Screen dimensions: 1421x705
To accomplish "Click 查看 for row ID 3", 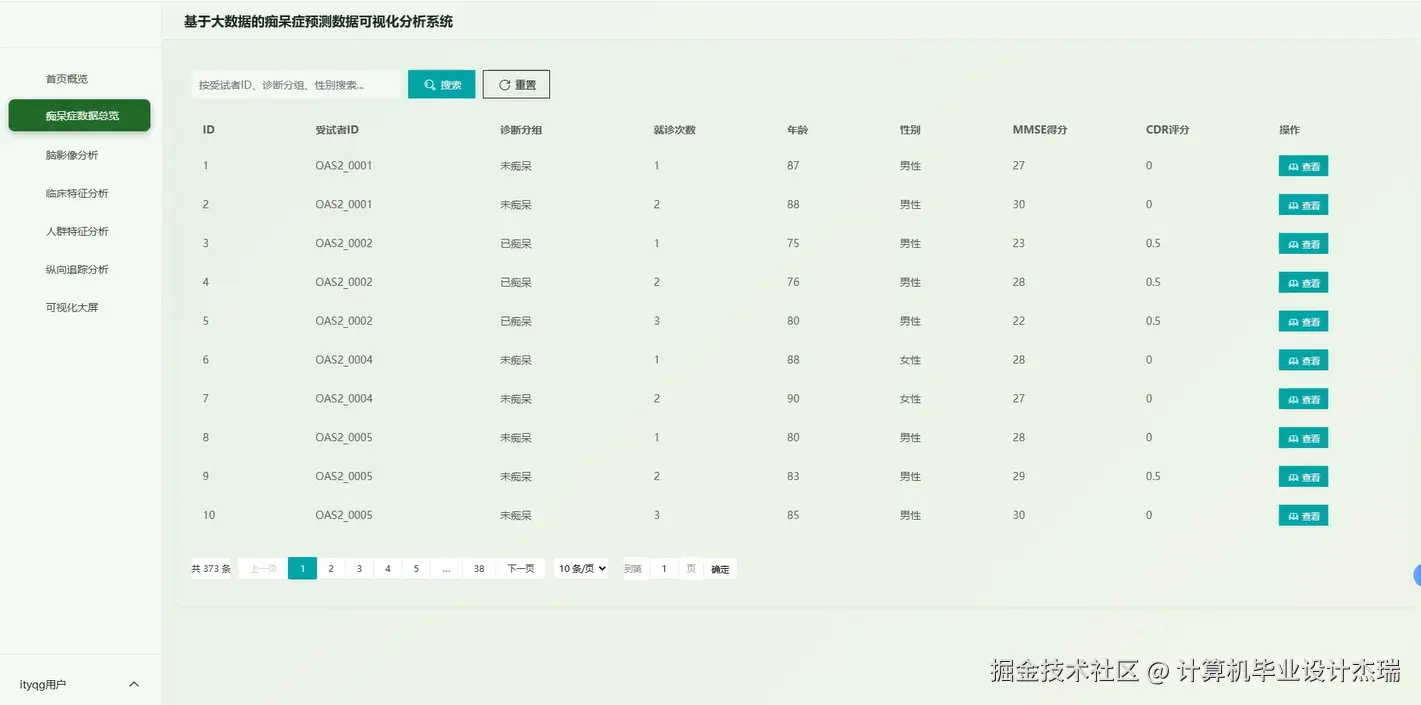I will pyautogui.click(x=1303, y=244).
